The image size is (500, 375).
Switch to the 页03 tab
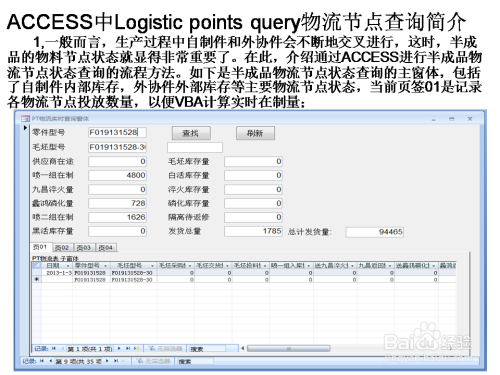84,248
